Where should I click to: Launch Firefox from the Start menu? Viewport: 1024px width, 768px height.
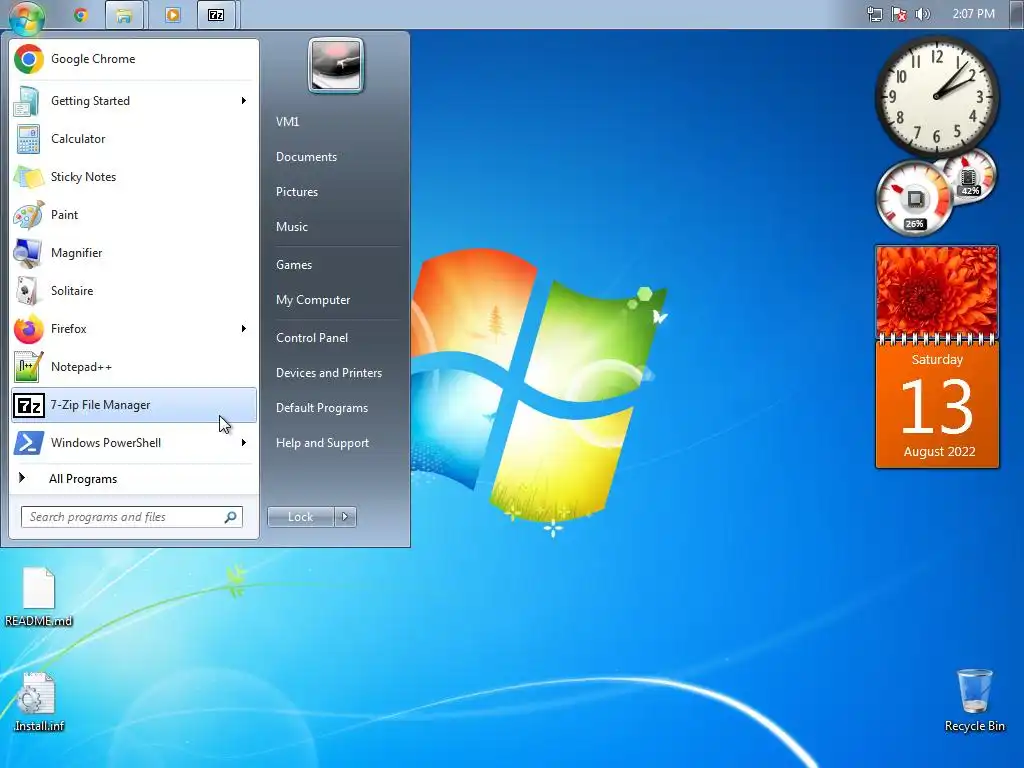(134, 328)
